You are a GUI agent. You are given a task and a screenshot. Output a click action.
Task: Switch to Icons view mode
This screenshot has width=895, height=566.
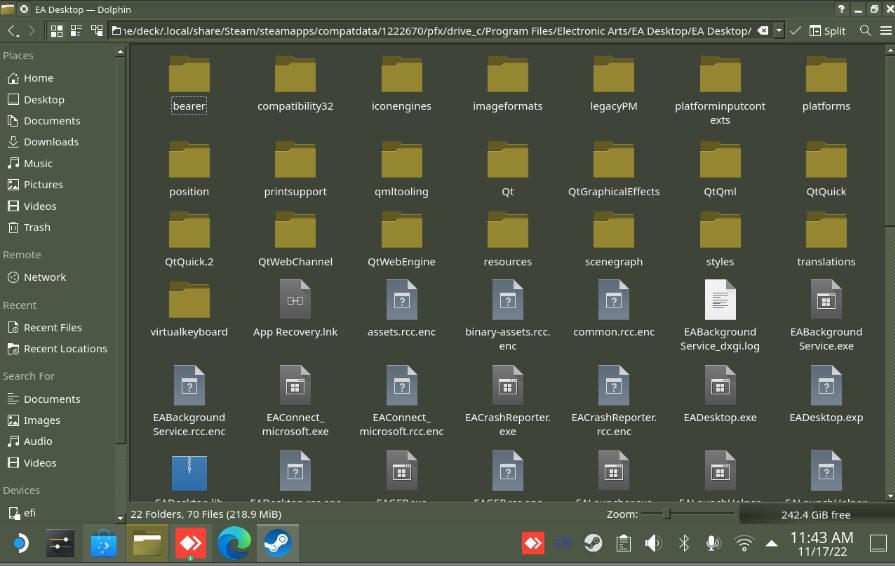[x=57, y=31]
